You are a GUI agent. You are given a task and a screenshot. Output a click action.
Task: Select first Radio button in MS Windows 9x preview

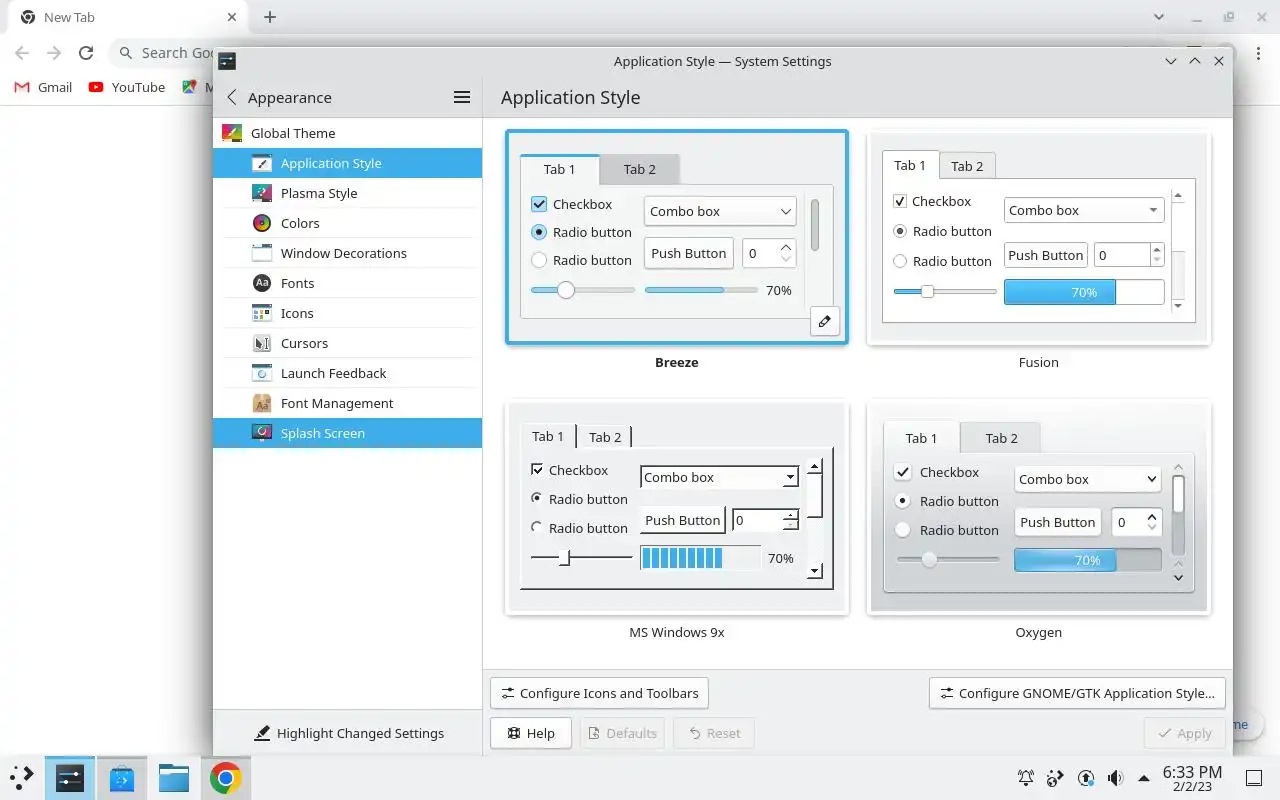click(x=537, y=498)
